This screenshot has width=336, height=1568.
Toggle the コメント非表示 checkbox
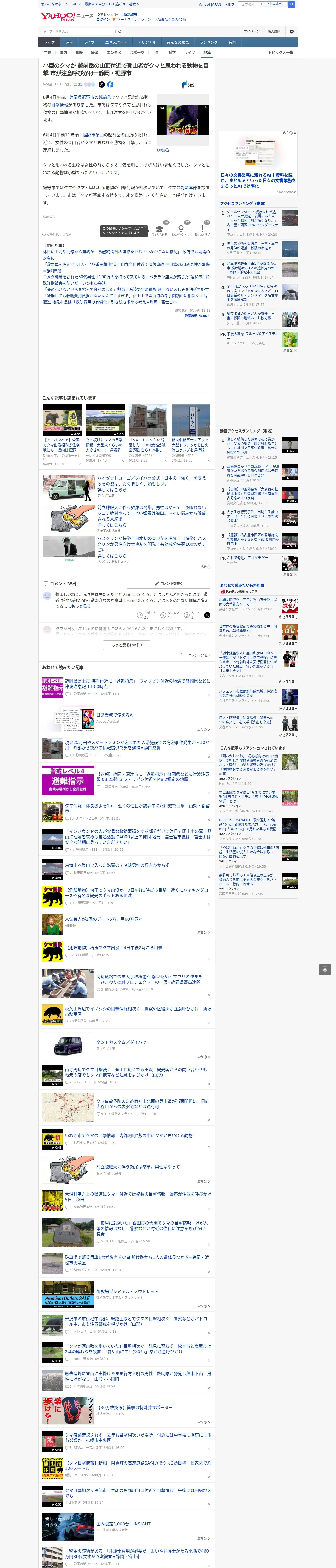click(183, 656)
